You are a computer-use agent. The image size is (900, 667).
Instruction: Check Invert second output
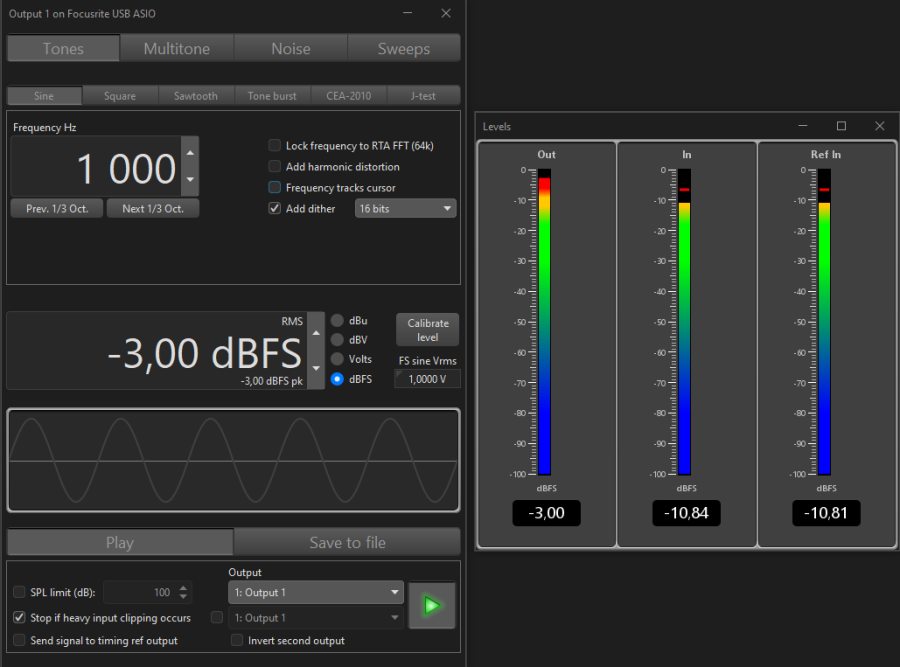[236, 640]
